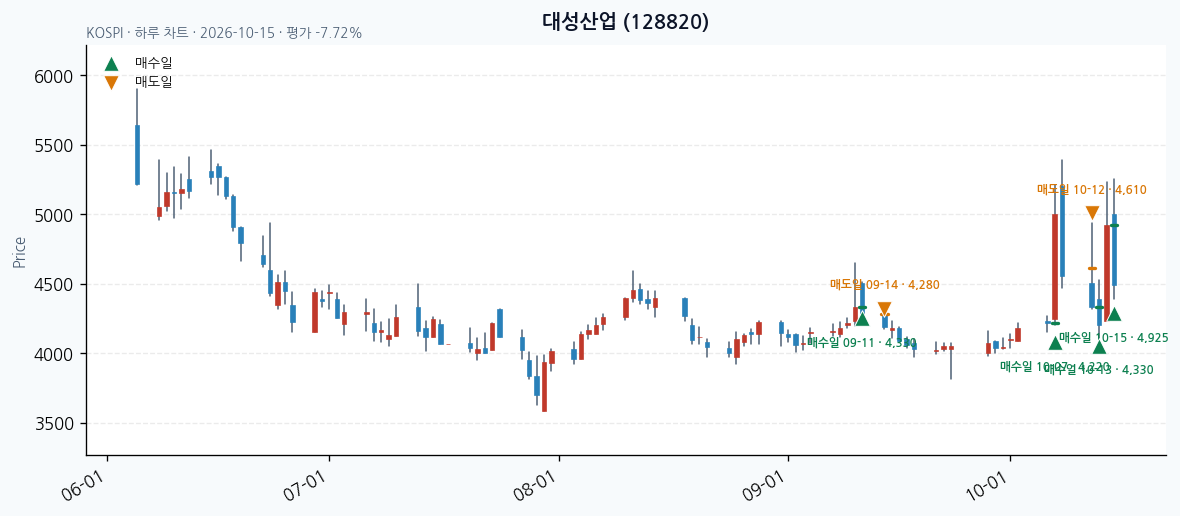The width and height of the screenshot is (1180, 516).
Task: Click the Price y-axis label
Action: (x=19, y=252)
